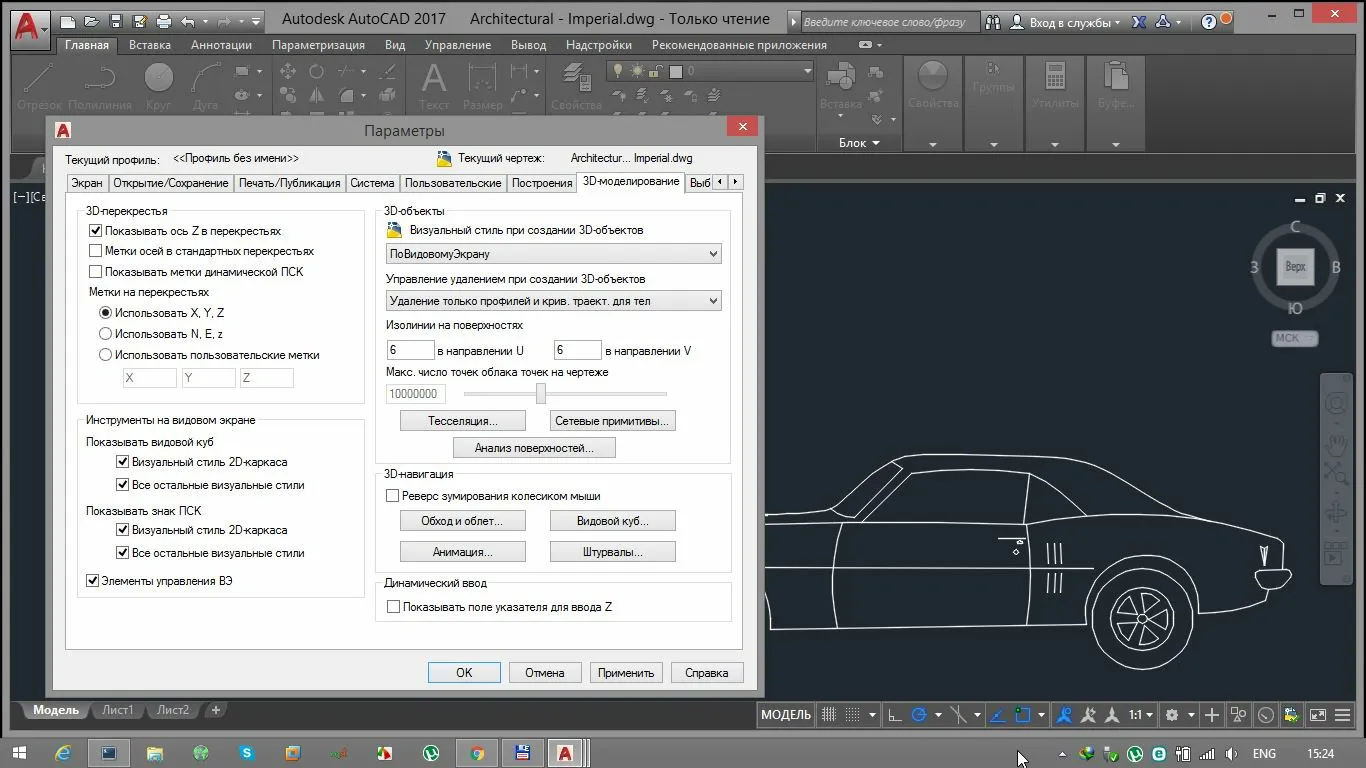The height and width of the screenshot is (768, 1366).
Task: Click workspace switching gear icon in status bar
Action: click(x=1172, y=715)
